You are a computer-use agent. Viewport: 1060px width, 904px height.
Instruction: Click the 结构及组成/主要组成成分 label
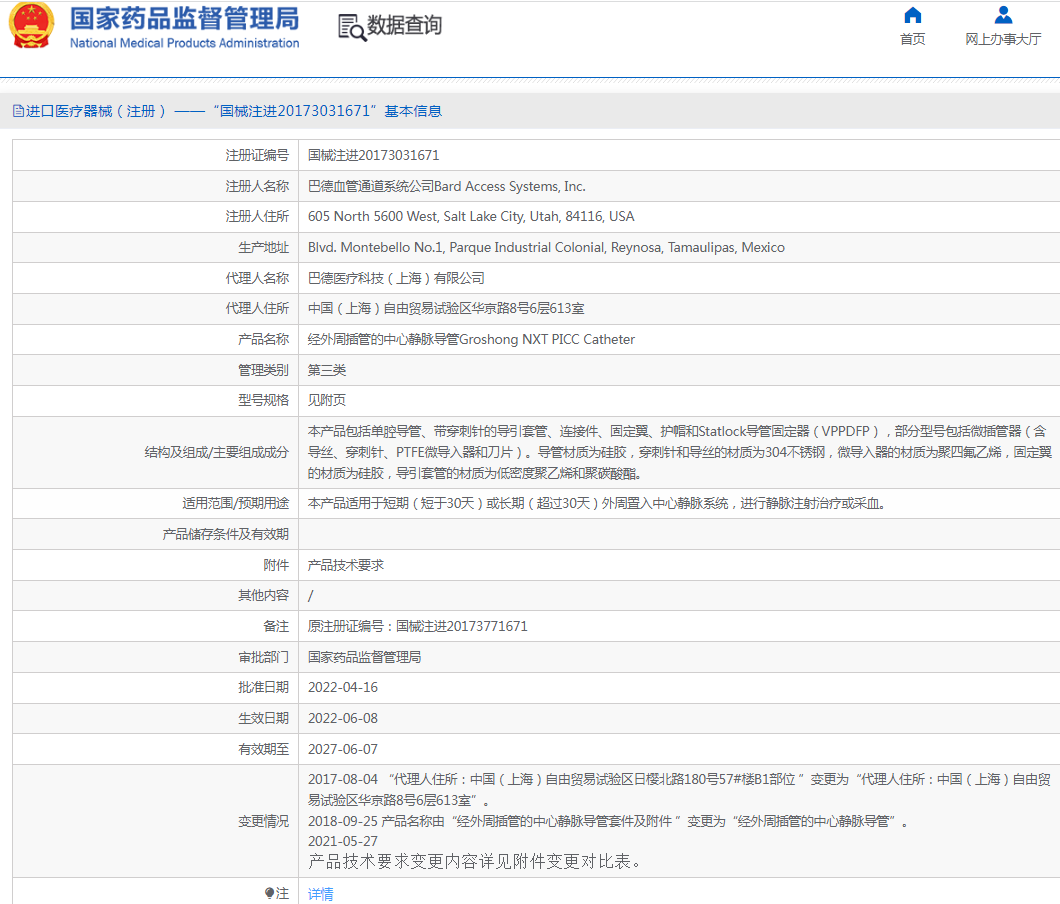217,452
